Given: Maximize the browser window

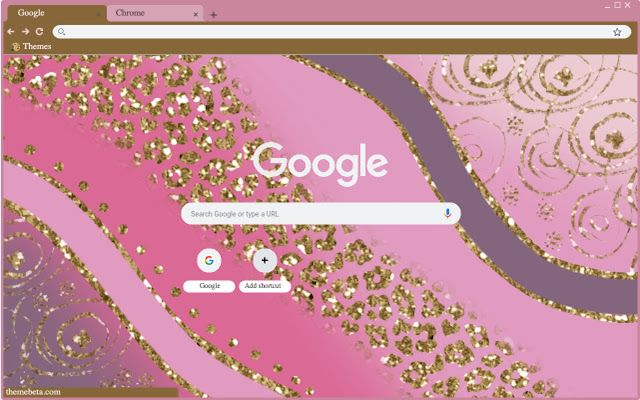Looking at the screenshot, I should point(618,5).
